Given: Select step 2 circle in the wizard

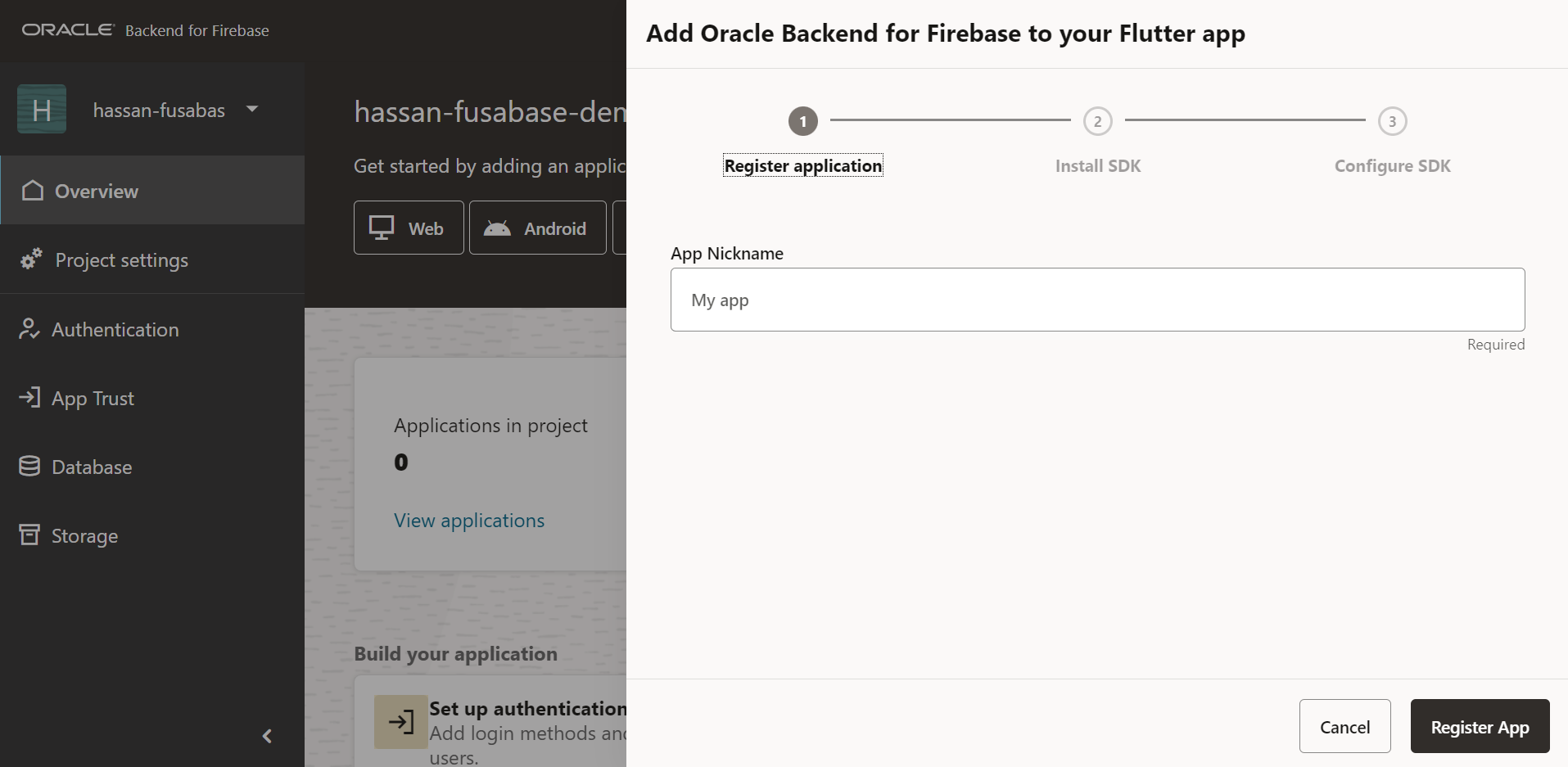Looking at the screenshot, I should point(1098,121).
